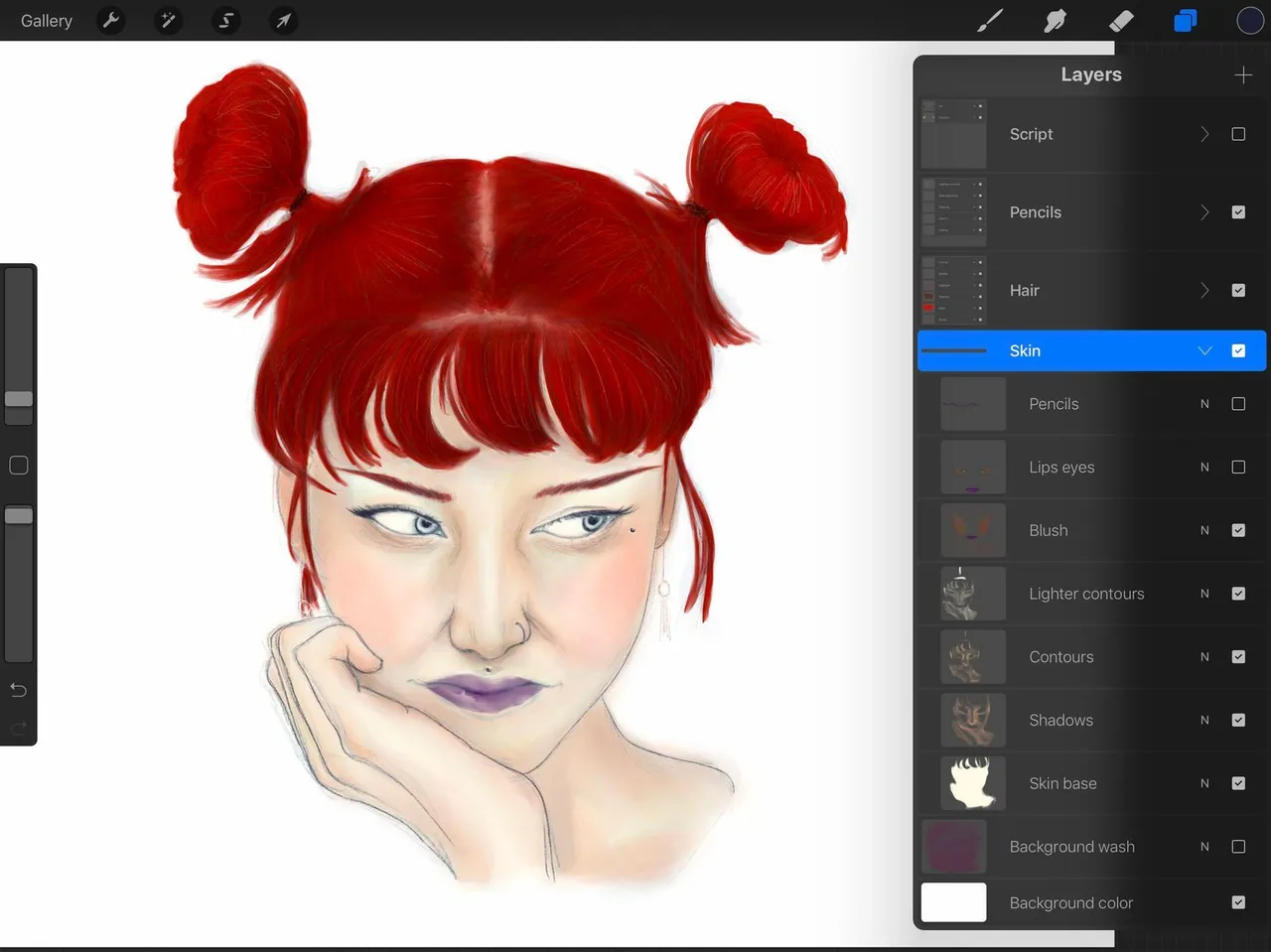The width and height of the screenshot is (1271, 952).
Task: Tap the Blush layer thumbnail
Action: coord(973,530)
